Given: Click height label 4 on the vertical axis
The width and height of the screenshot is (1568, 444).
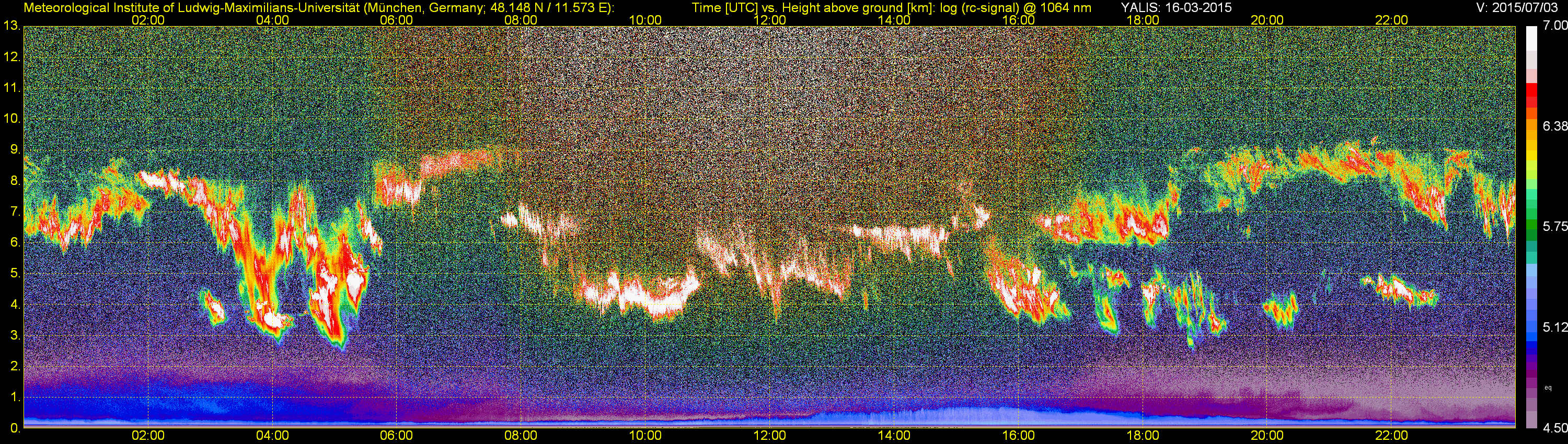Looking at the screenshot, I should 15,305.
